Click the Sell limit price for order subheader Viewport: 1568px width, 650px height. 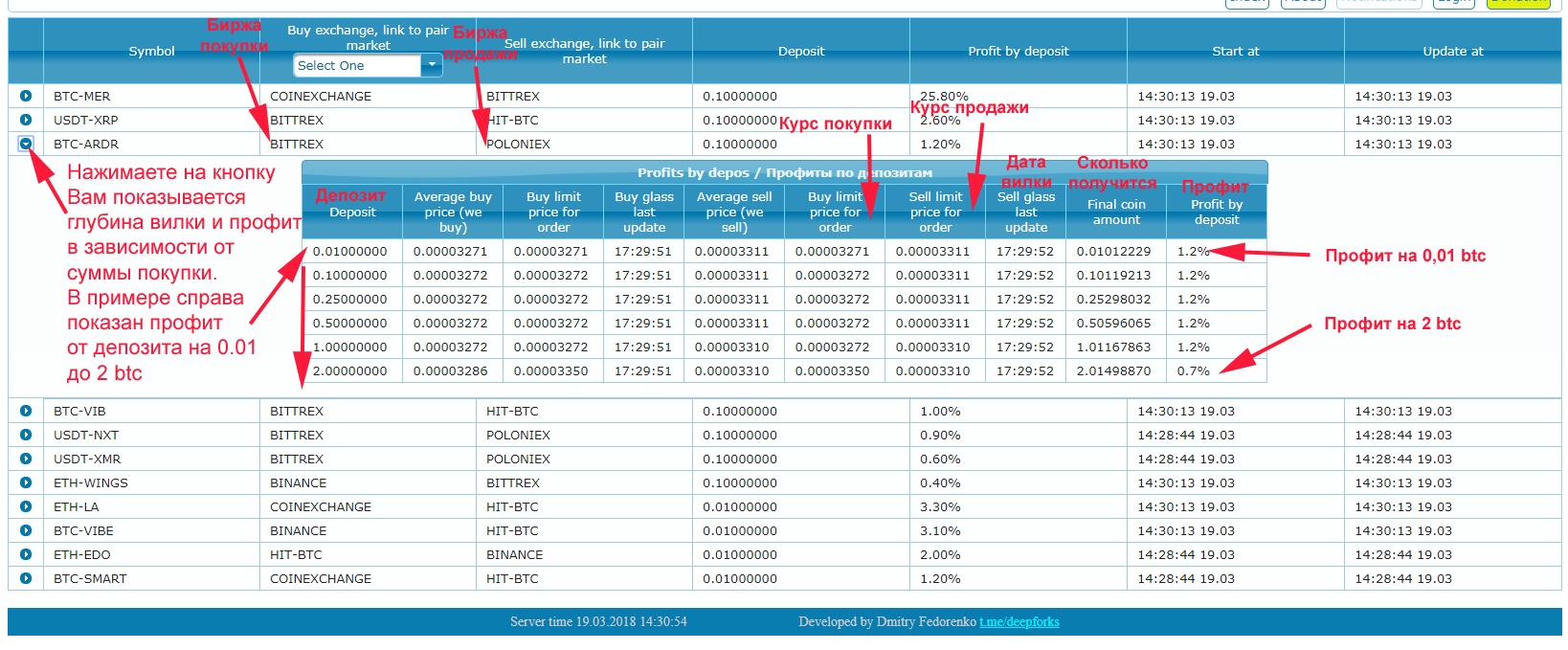pos(935,212)
